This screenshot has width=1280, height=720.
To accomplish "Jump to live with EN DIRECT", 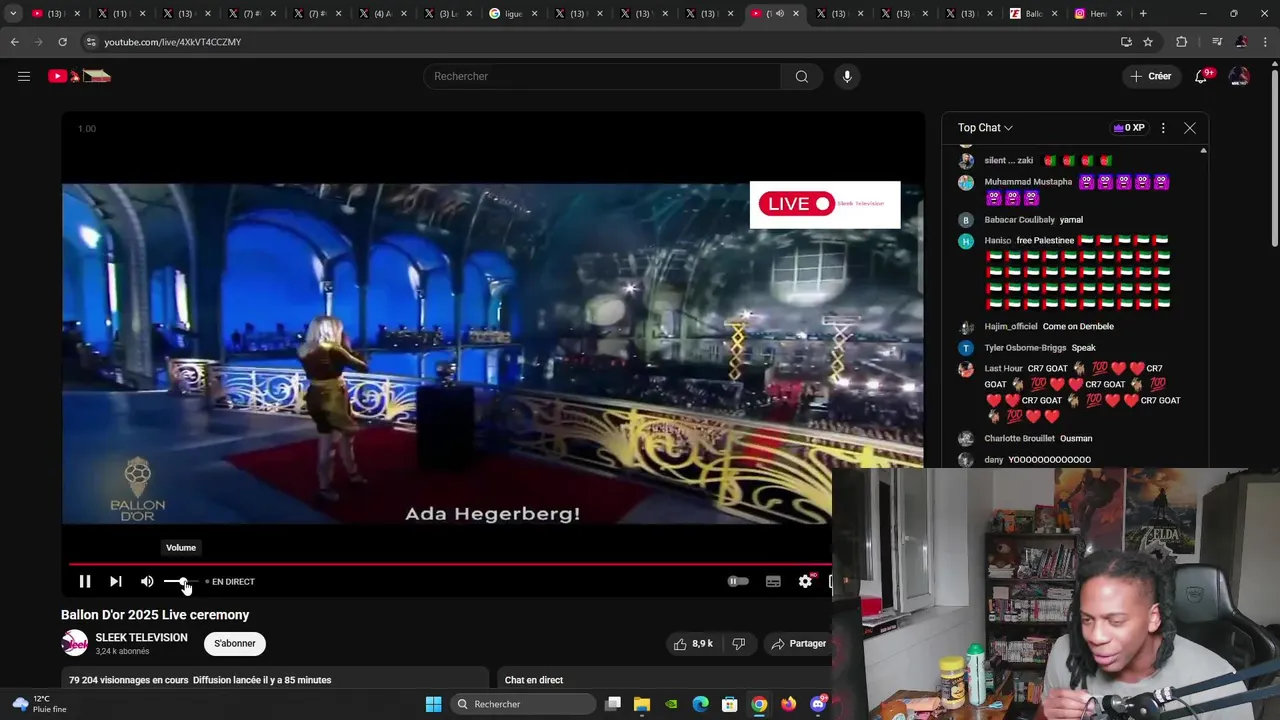I will pyautogui.click(x=231, y=581).
